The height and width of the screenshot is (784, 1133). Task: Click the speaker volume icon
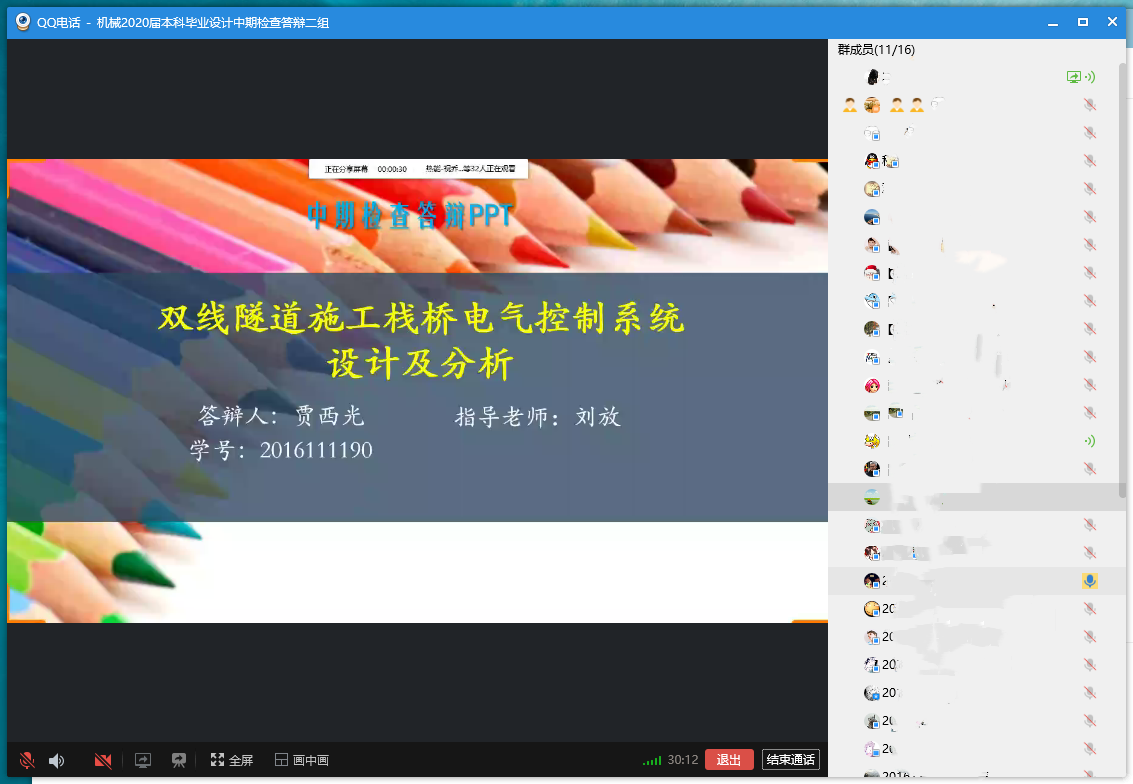[x=56, y=760]
